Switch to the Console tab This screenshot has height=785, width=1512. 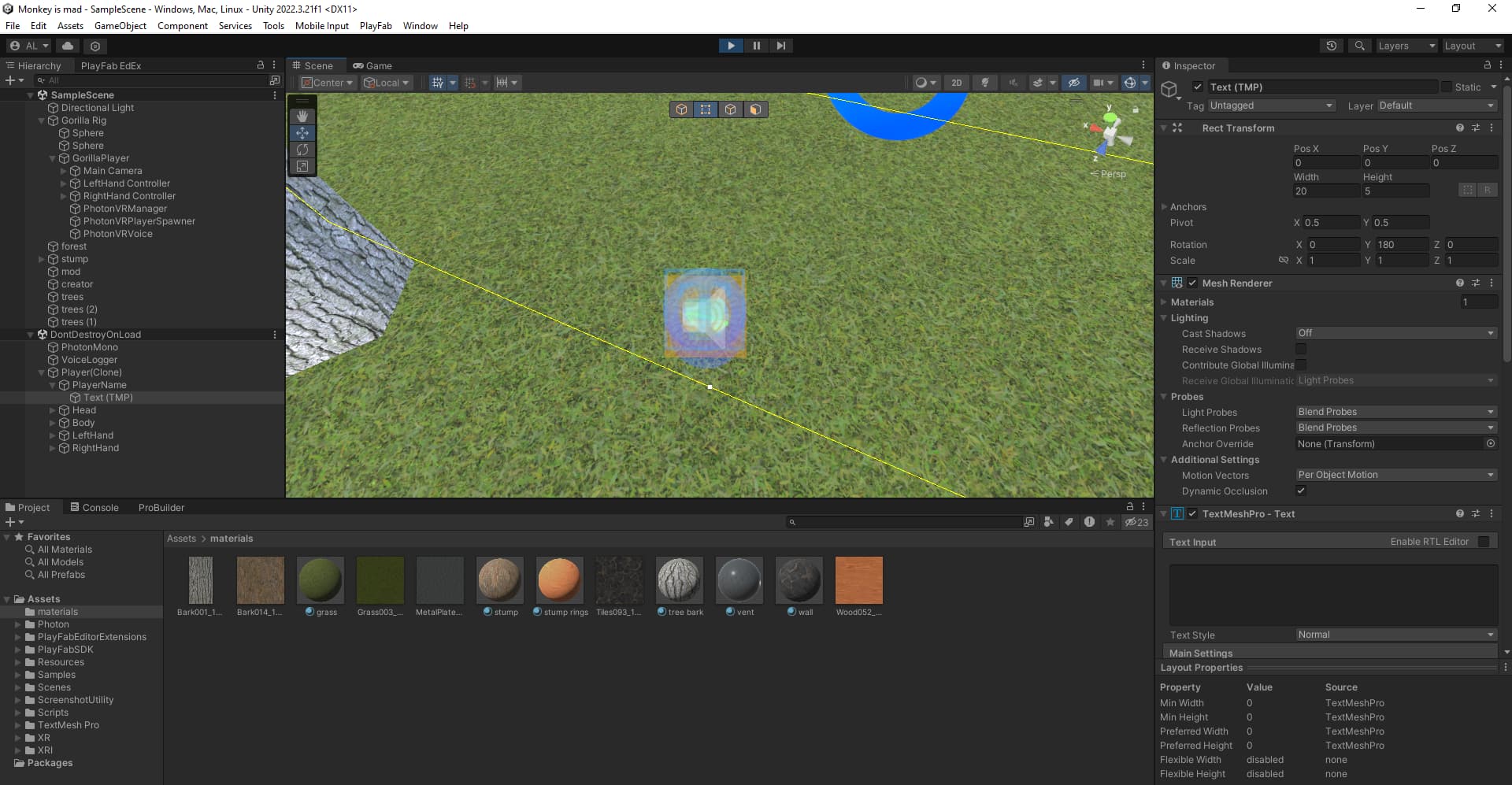click(100, 507)
